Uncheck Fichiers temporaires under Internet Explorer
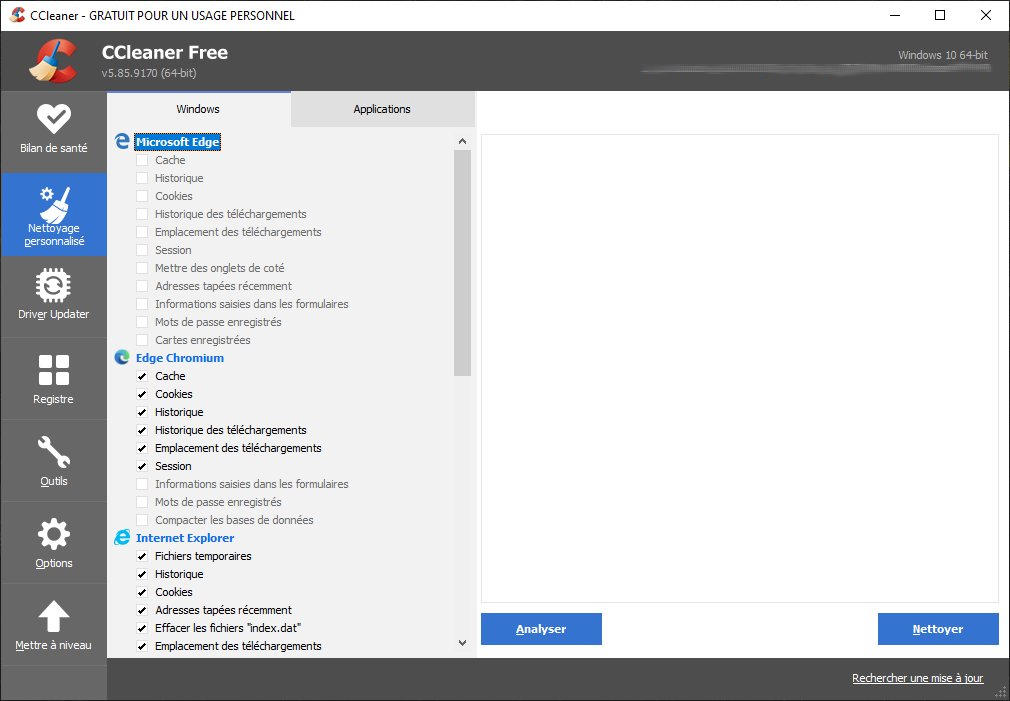This screenshot has width=1010, height=701. click(x=142, y=557)
